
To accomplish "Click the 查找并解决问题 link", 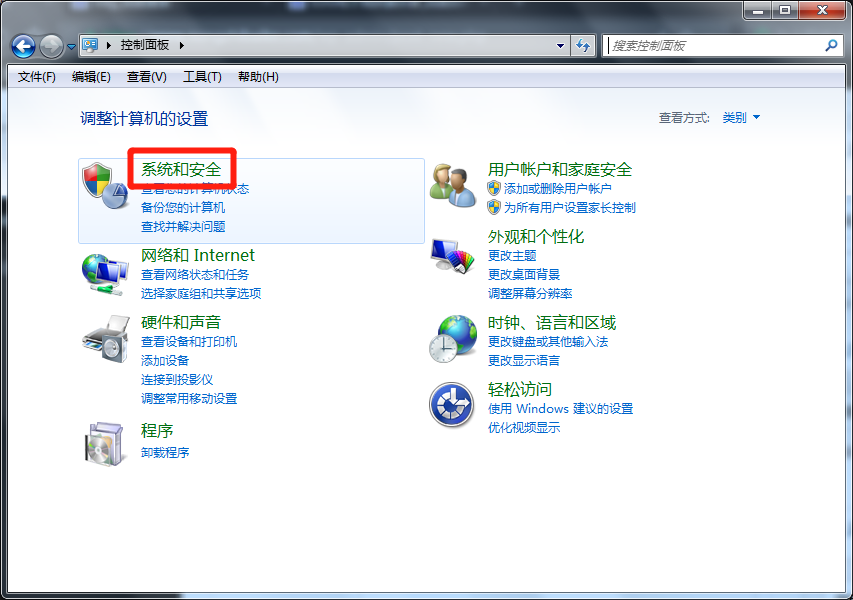I will (x=183, y=226).
